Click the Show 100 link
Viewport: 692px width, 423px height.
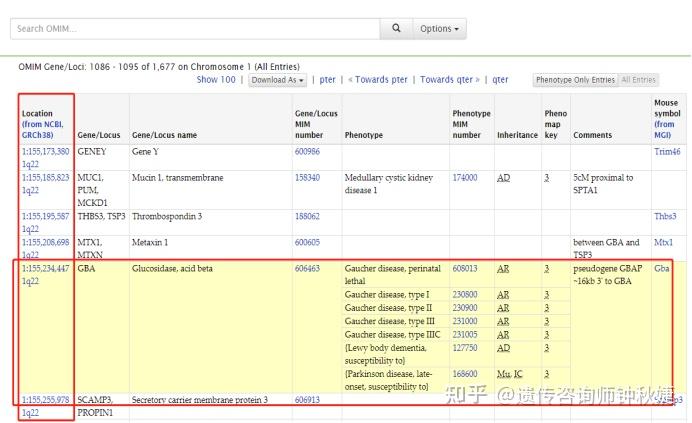(x=216, y=80)
